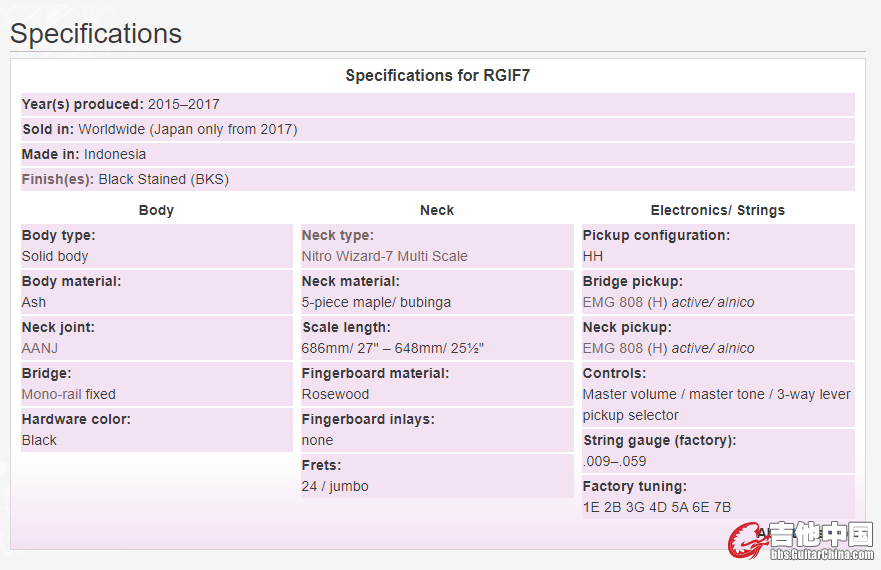Click EMG 808 (H) under Neck pickup
This screenshot has height=570, width=881.
[x=625, y=348]
